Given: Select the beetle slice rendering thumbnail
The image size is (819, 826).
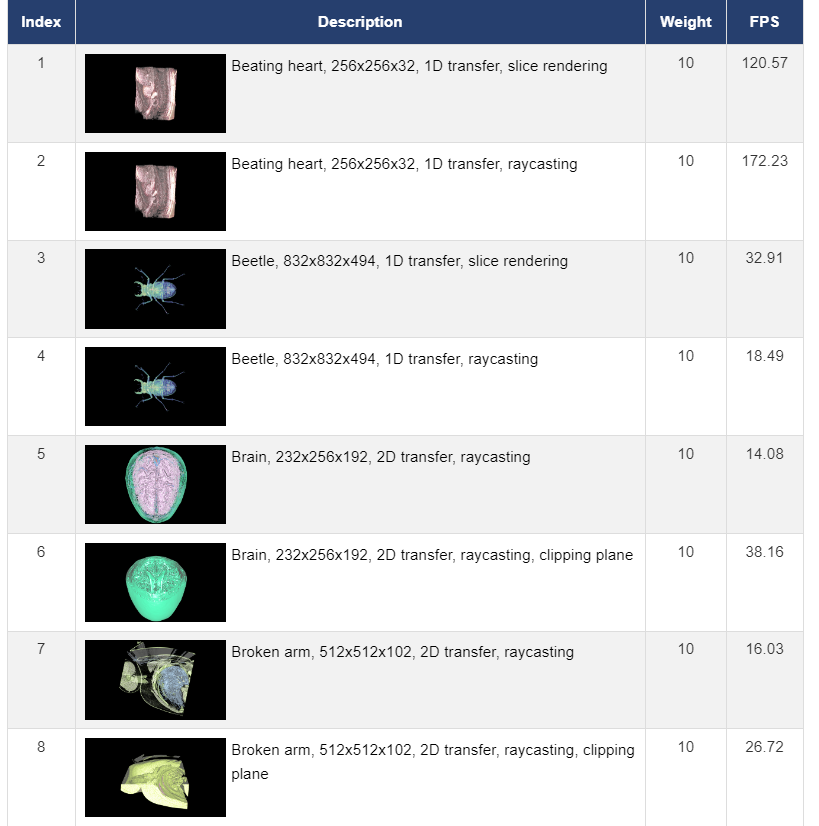Looking at the screenshot, I should (155, 289).
